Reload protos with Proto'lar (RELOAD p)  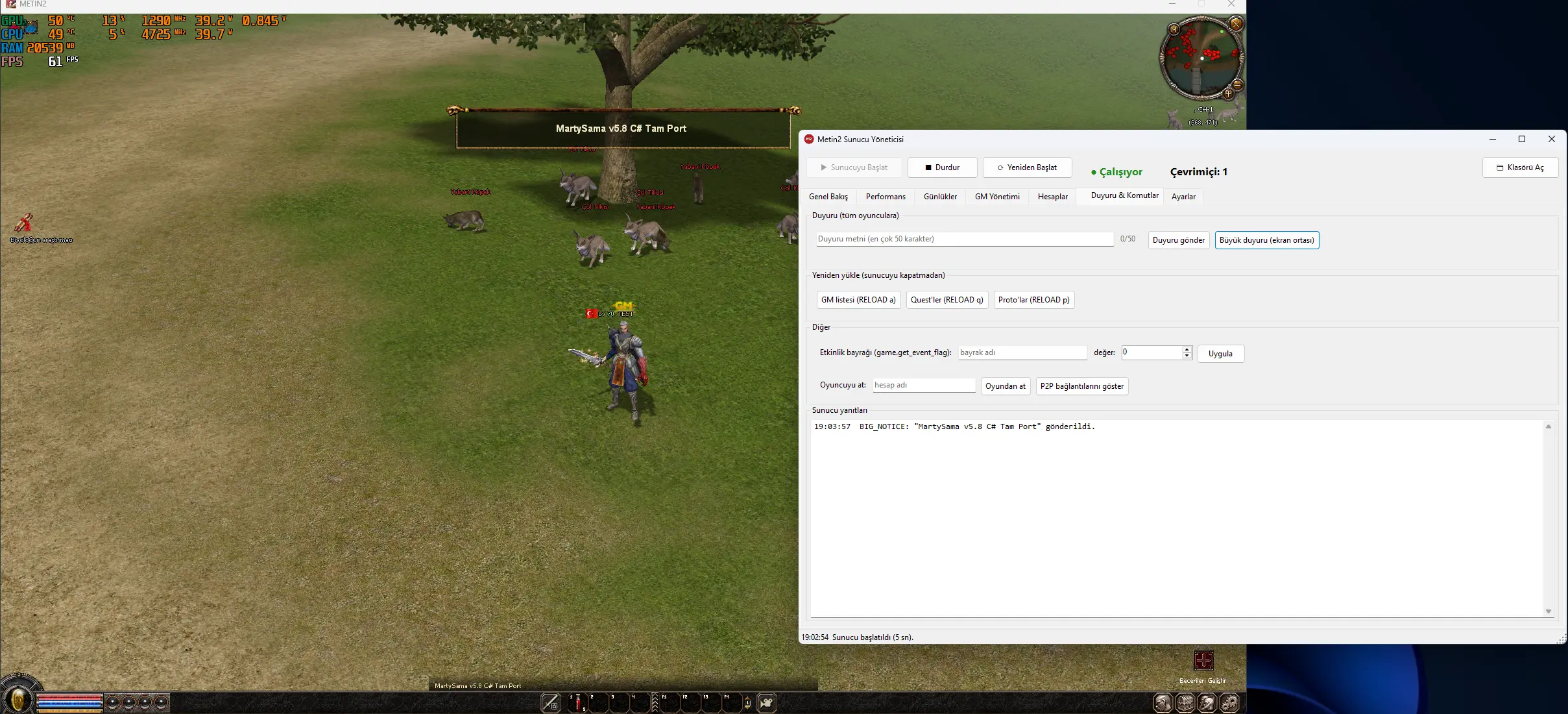click(x=1034, y=300)
